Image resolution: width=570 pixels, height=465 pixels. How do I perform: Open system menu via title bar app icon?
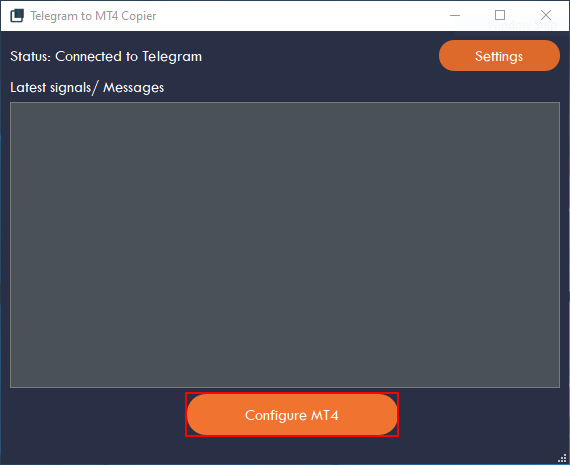17,16
